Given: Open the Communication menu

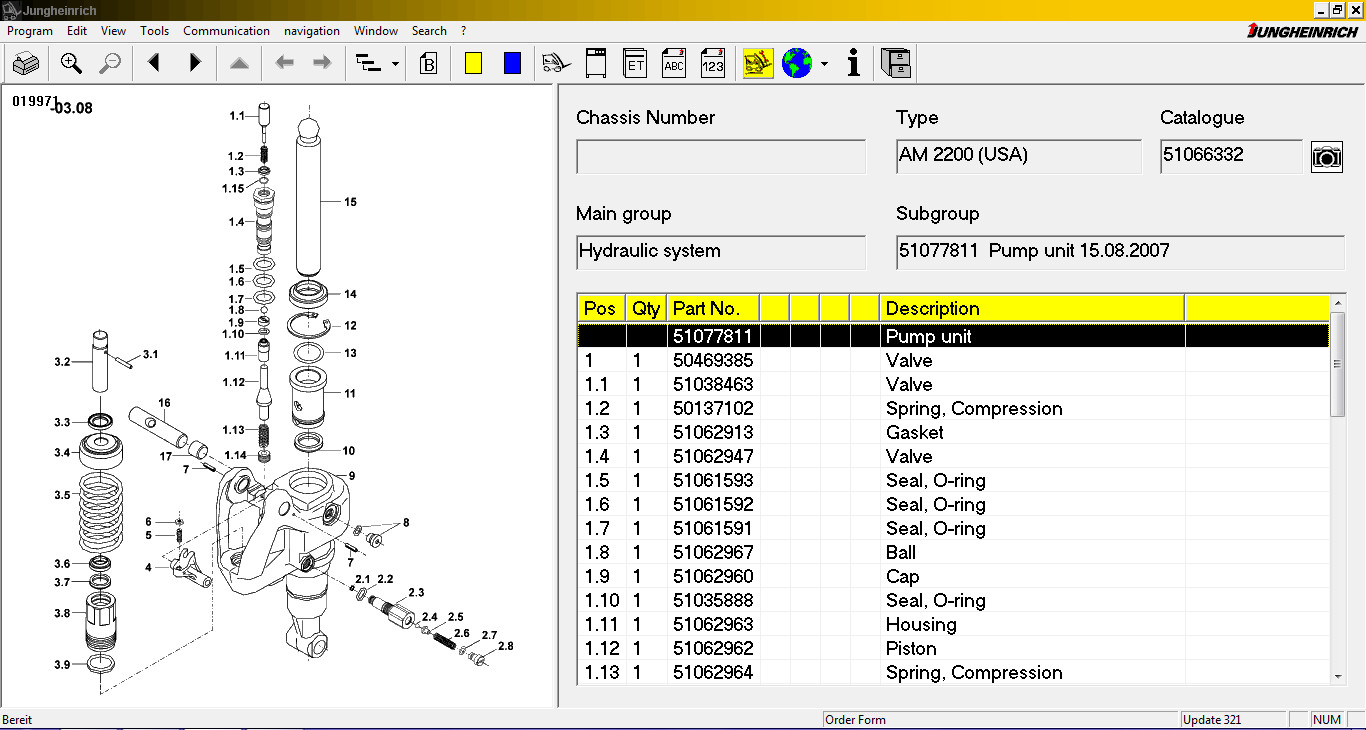Looking at the screenshot, I should click(x=226, y=31).
